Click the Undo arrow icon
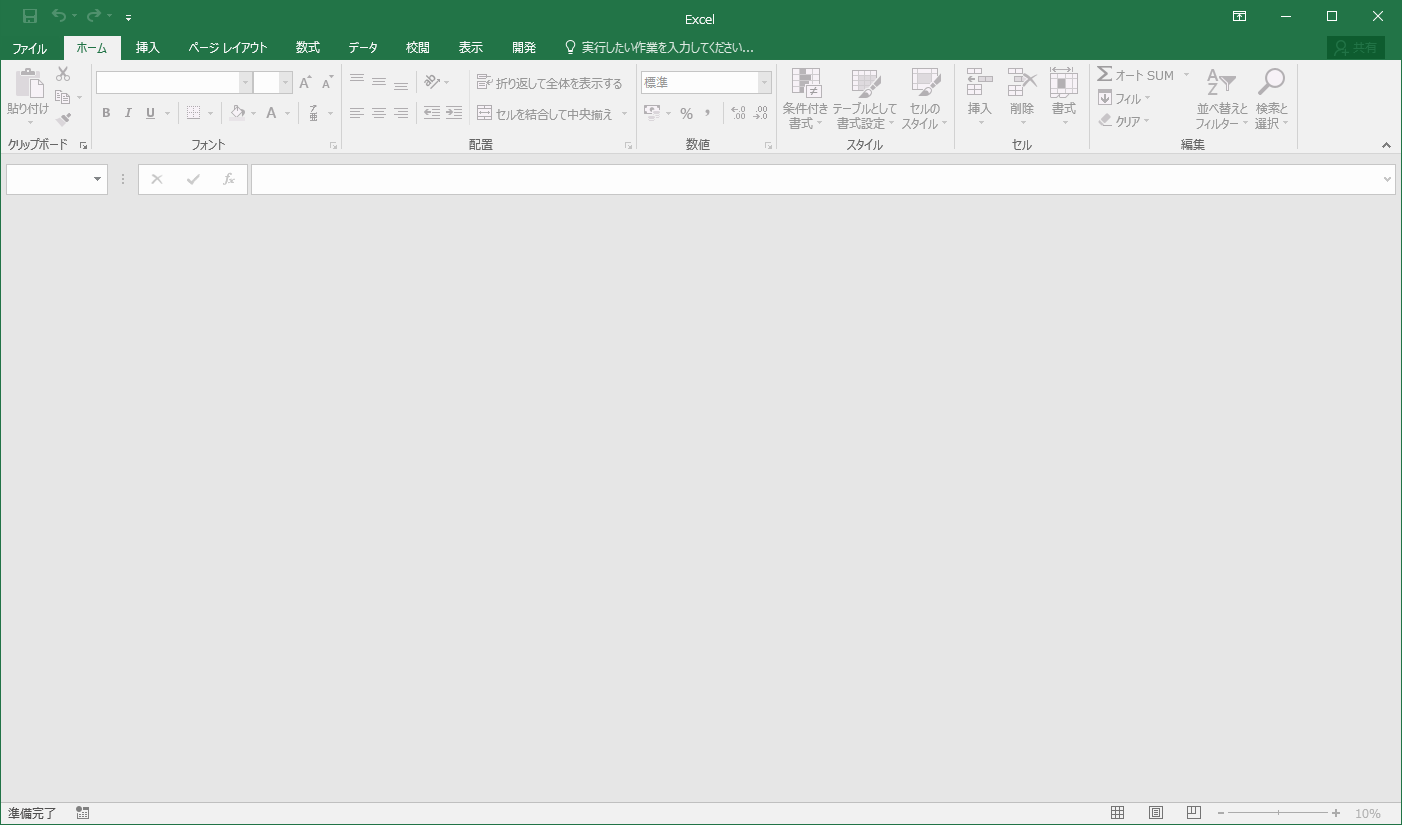Image resolution: width=1402 pixels, height=825 pixels. click(x=59, y=16)
